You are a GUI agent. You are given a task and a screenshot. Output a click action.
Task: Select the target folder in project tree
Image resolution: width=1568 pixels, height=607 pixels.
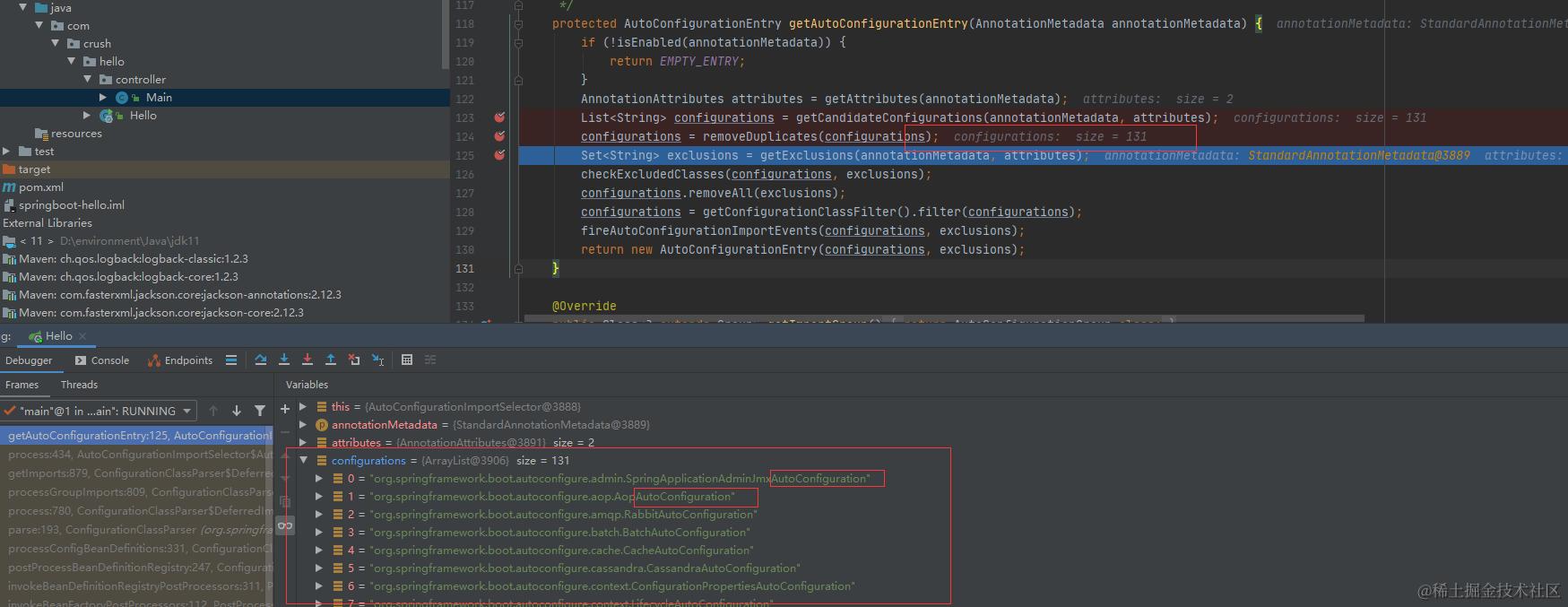click(34, 169)
